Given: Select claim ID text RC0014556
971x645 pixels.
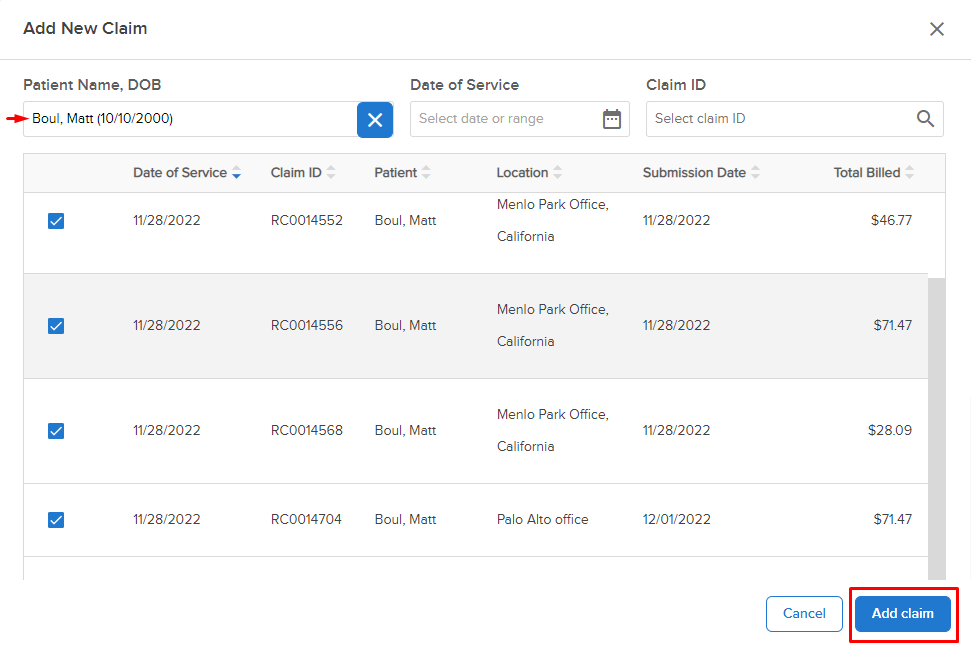Looking at the screenshot, I should [307, 326].
